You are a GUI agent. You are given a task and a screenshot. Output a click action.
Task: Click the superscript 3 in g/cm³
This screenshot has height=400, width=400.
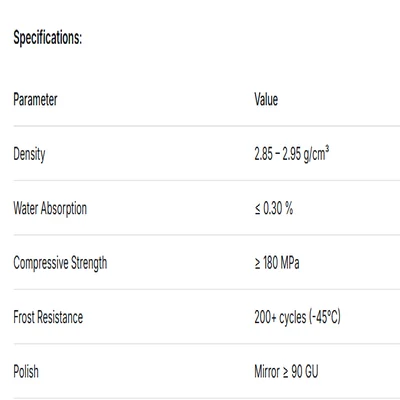click(x=327, y=149)
